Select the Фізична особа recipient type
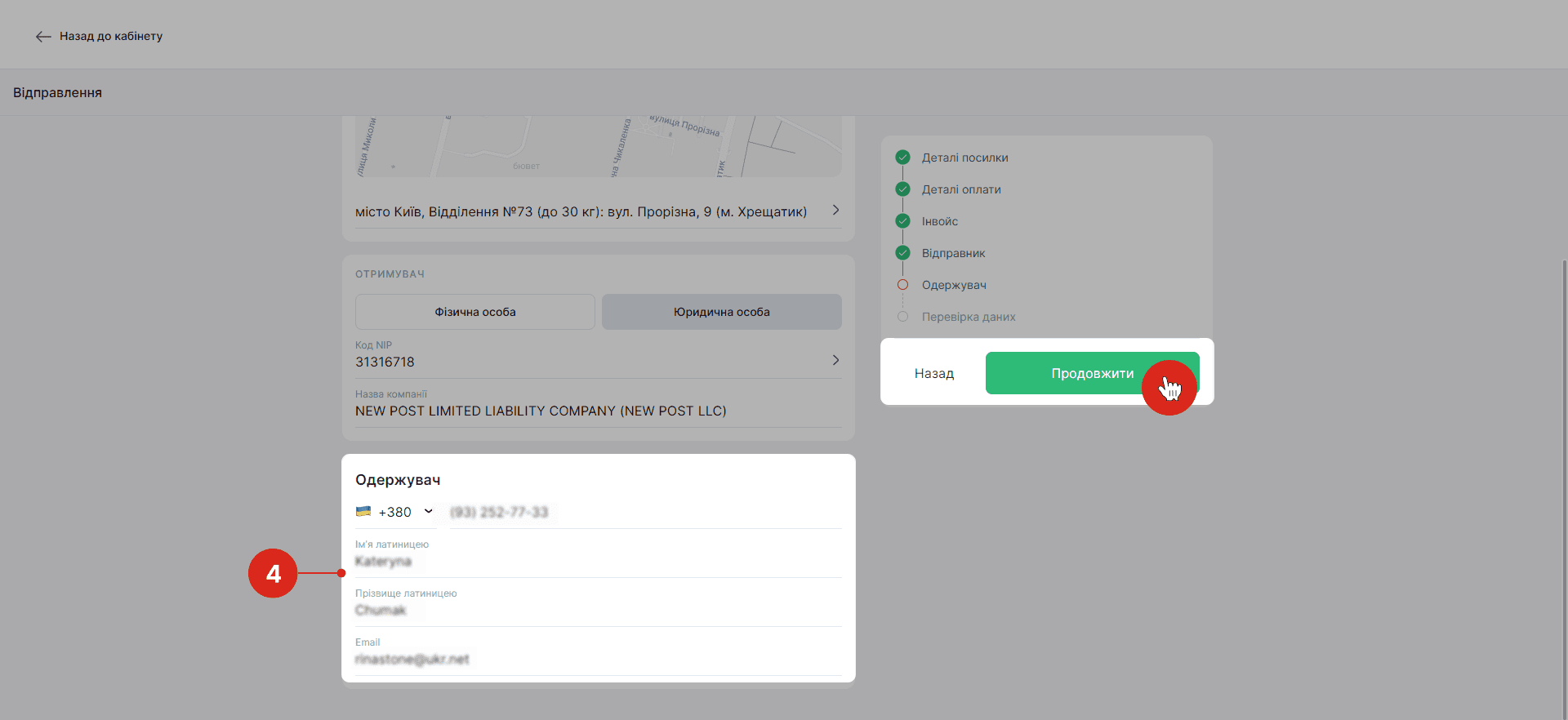1568x720 pixels. click(x=474, y=312)
